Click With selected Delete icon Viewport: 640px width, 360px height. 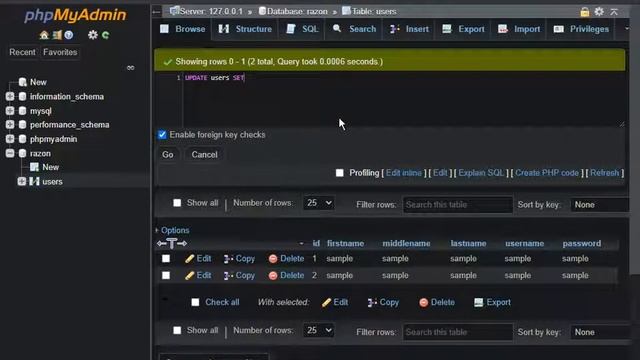(424, 302)
